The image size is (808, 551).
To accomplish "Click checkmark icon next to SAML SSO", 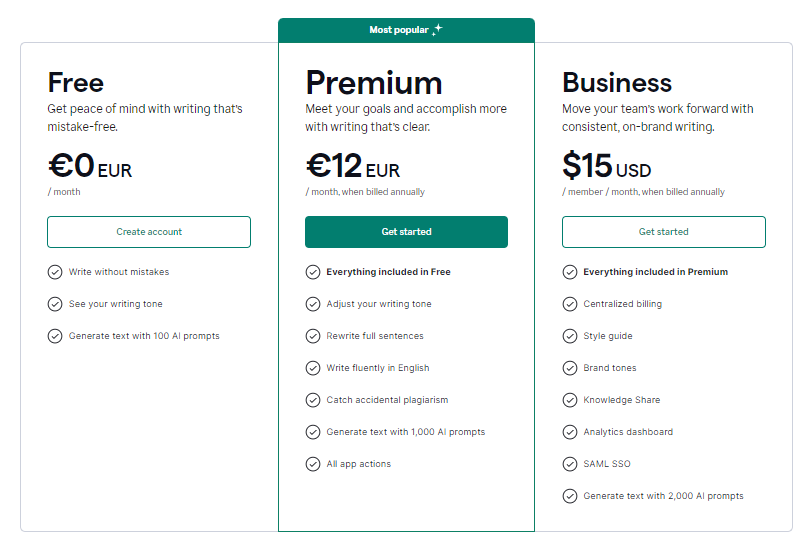I will [x=570, y=464].
